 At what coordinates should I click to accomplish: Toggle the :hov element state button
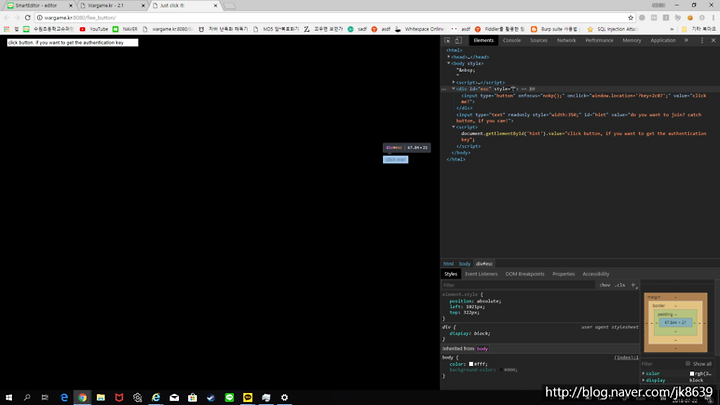coord(605,285)
